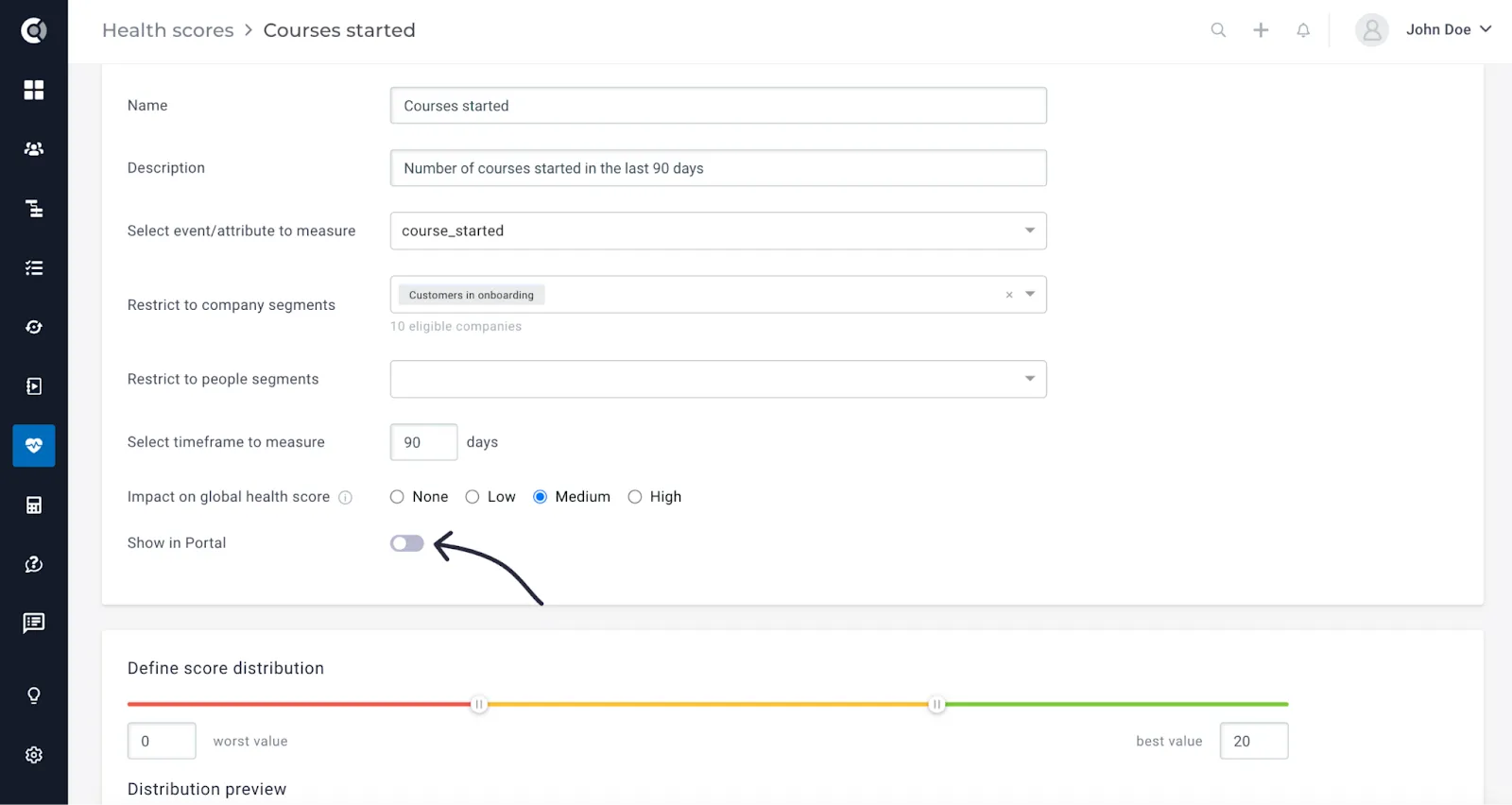Open the calculator icon in sidebar
Screen dimensions: 1512x805
[x=34, y=505]
